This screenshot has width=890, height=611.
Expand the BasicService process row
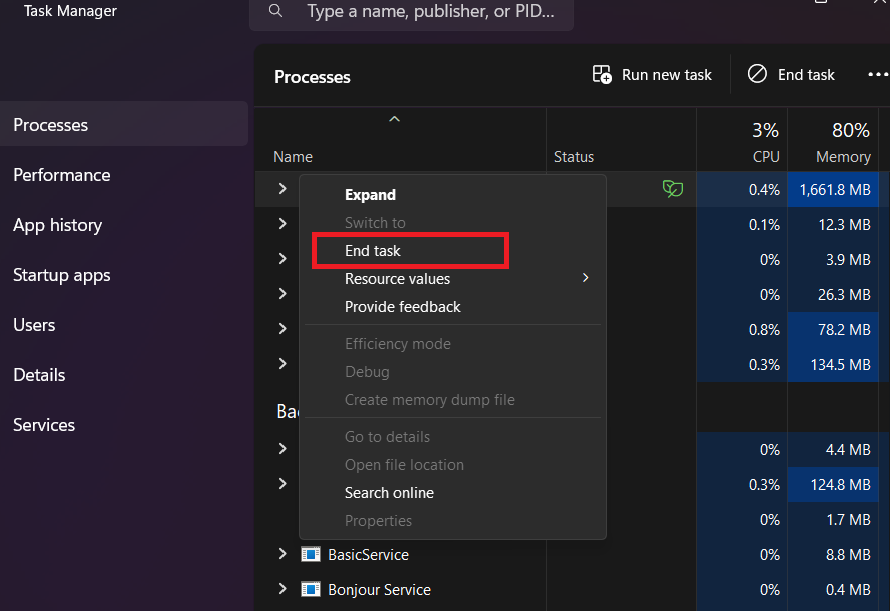pos(282,554)
